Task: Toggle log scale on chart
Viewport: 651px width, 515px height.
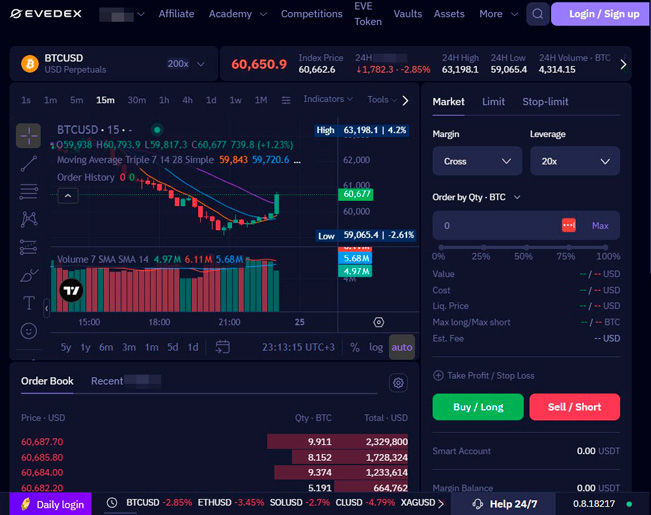Action: [x=376, y=347]
